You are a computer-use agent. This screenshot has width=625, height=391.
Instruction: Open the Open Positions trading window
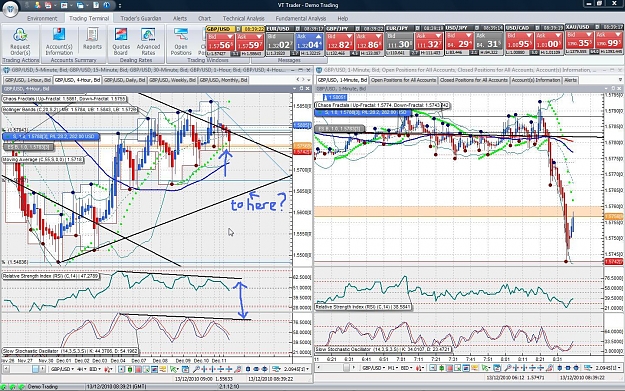pos(181,41)
